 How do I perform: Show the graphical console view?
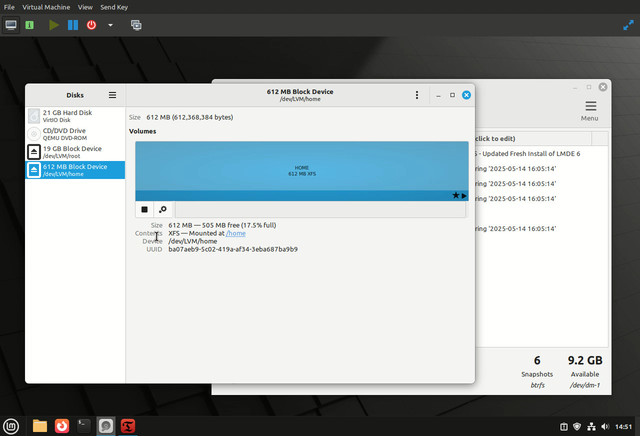[11, 25]
